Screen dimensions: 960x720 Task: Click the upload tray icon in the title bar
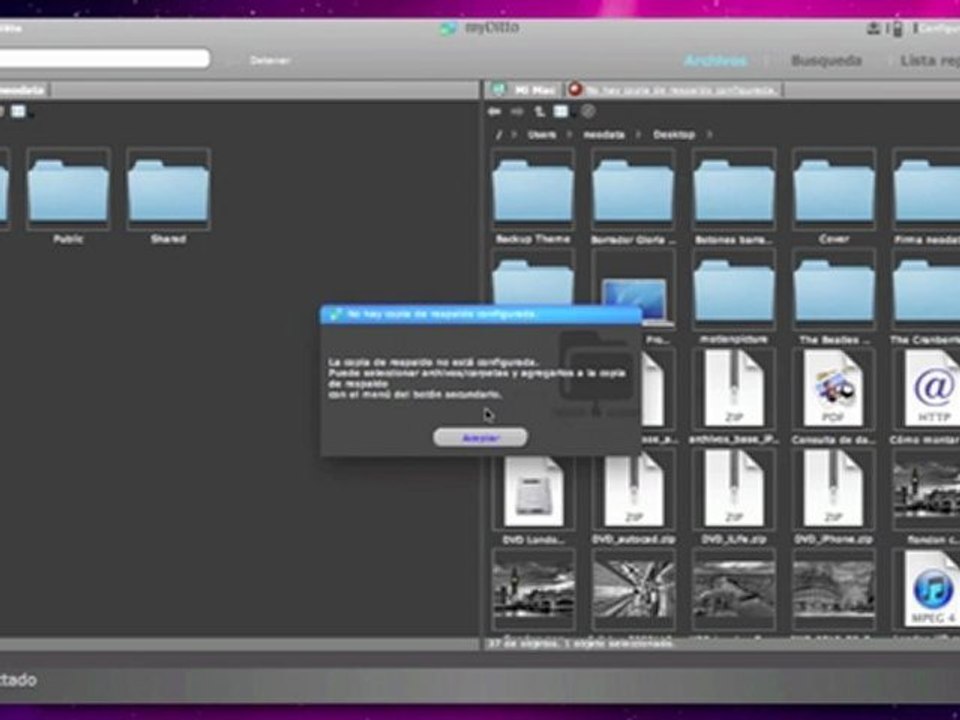point(874,28)
